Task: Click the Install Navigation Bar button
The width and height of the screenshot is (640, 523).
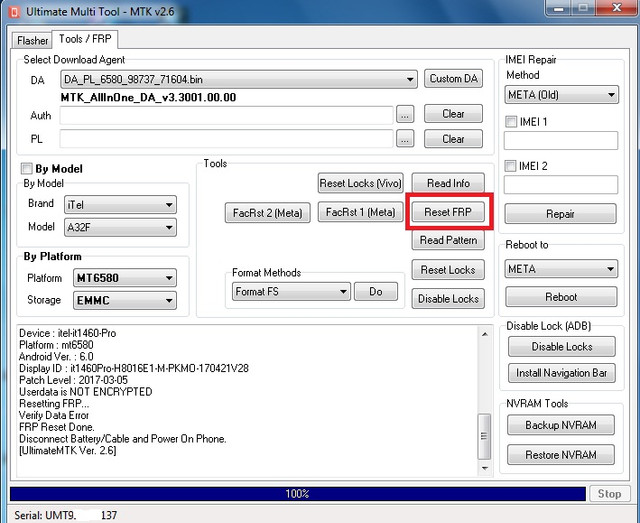Action: point(562,373)
